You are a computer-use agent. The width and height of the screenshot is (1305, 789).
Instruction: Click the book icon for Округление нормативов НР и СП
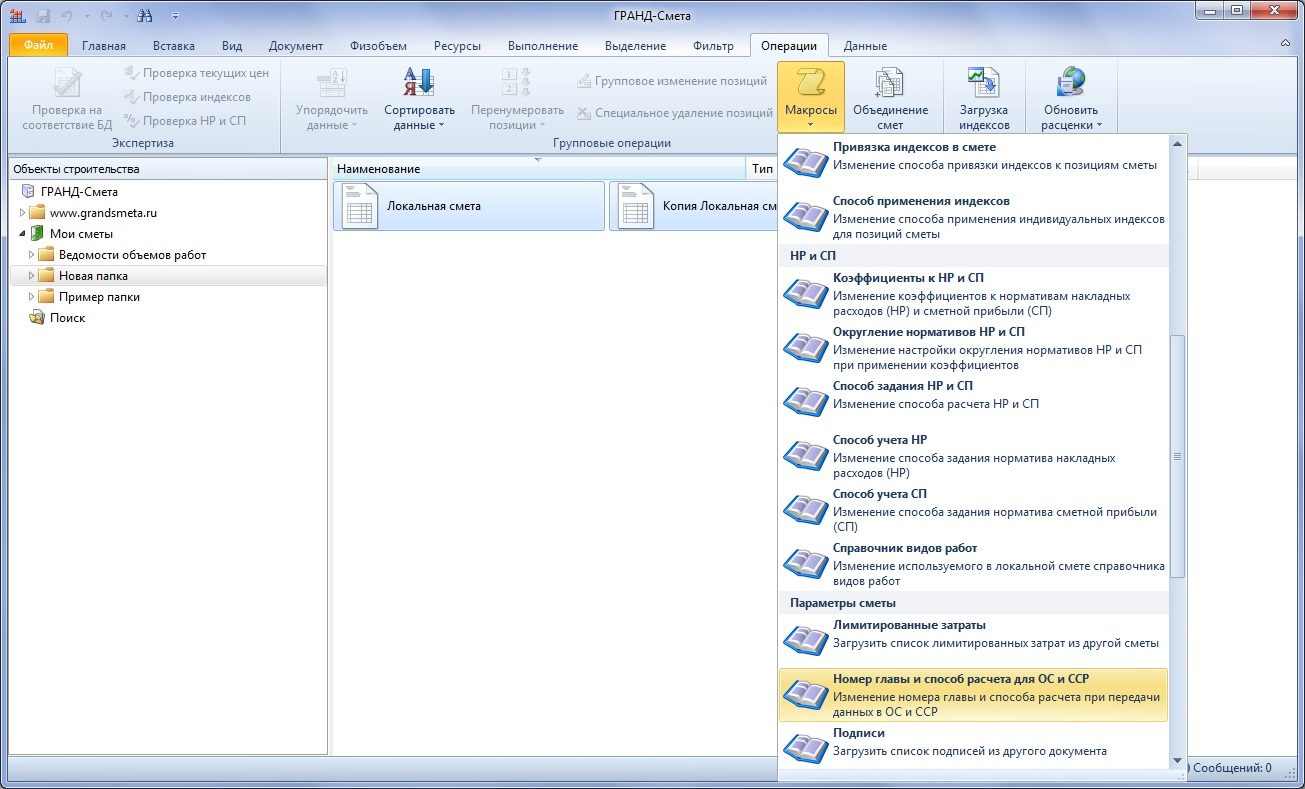coord(804,346)
